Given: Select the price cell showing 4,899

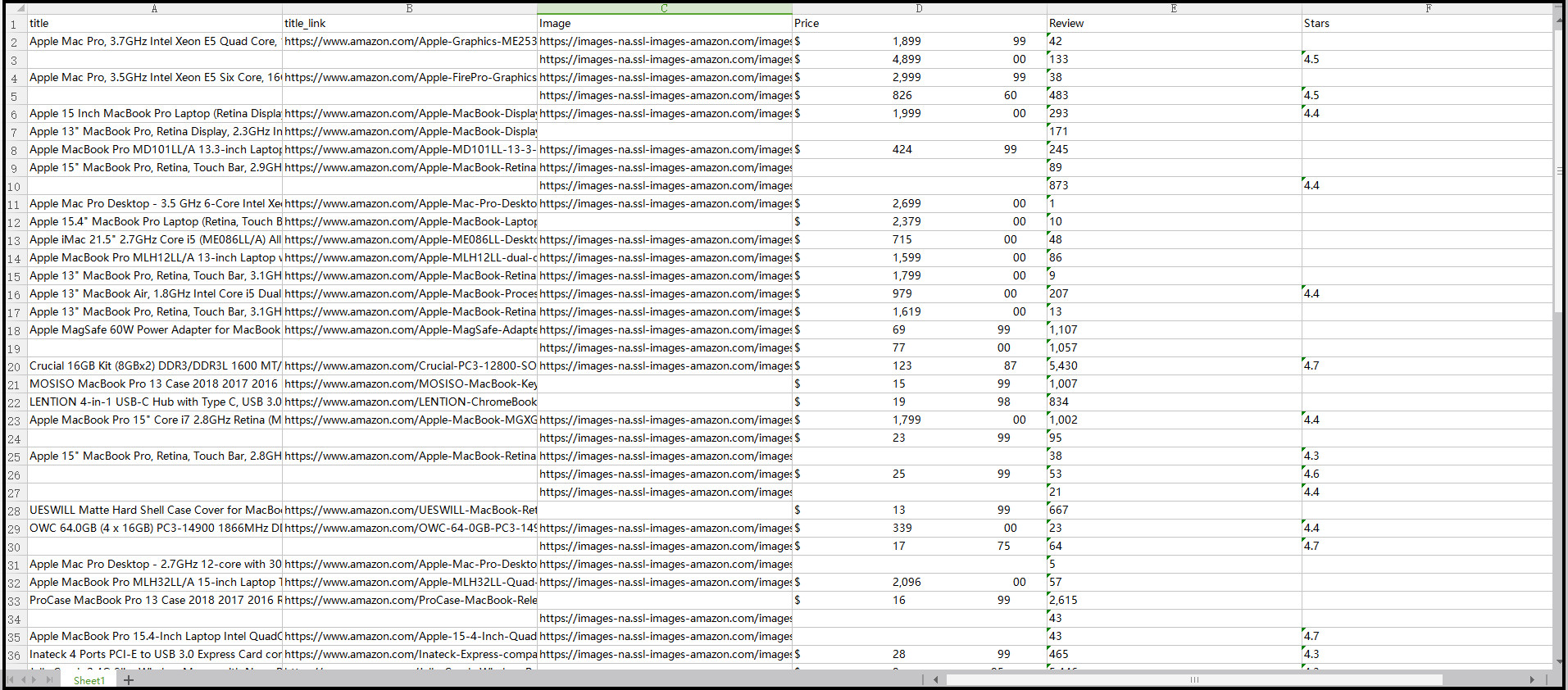Looking at the screenshot, I should 920,60.
